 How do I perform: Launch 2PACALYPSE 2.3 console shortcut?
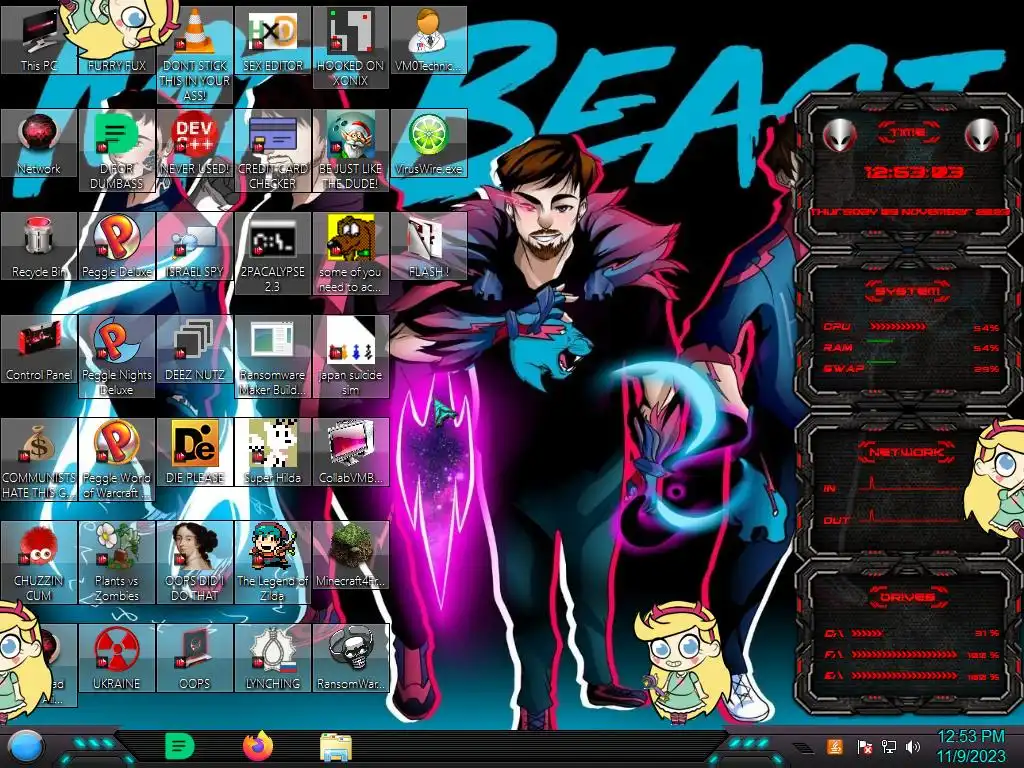tap(273, 253)
